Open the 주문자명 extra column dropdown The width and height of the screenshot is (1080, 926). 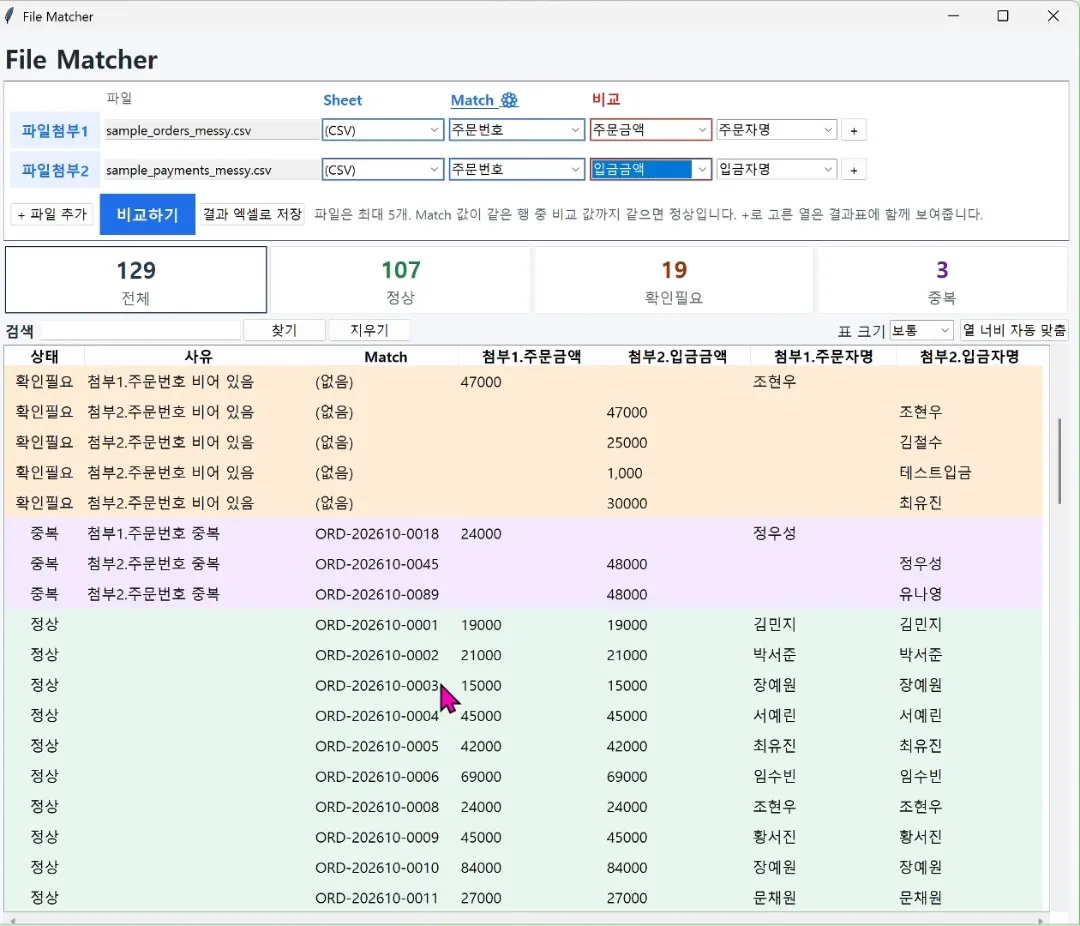tap(777, 130)
